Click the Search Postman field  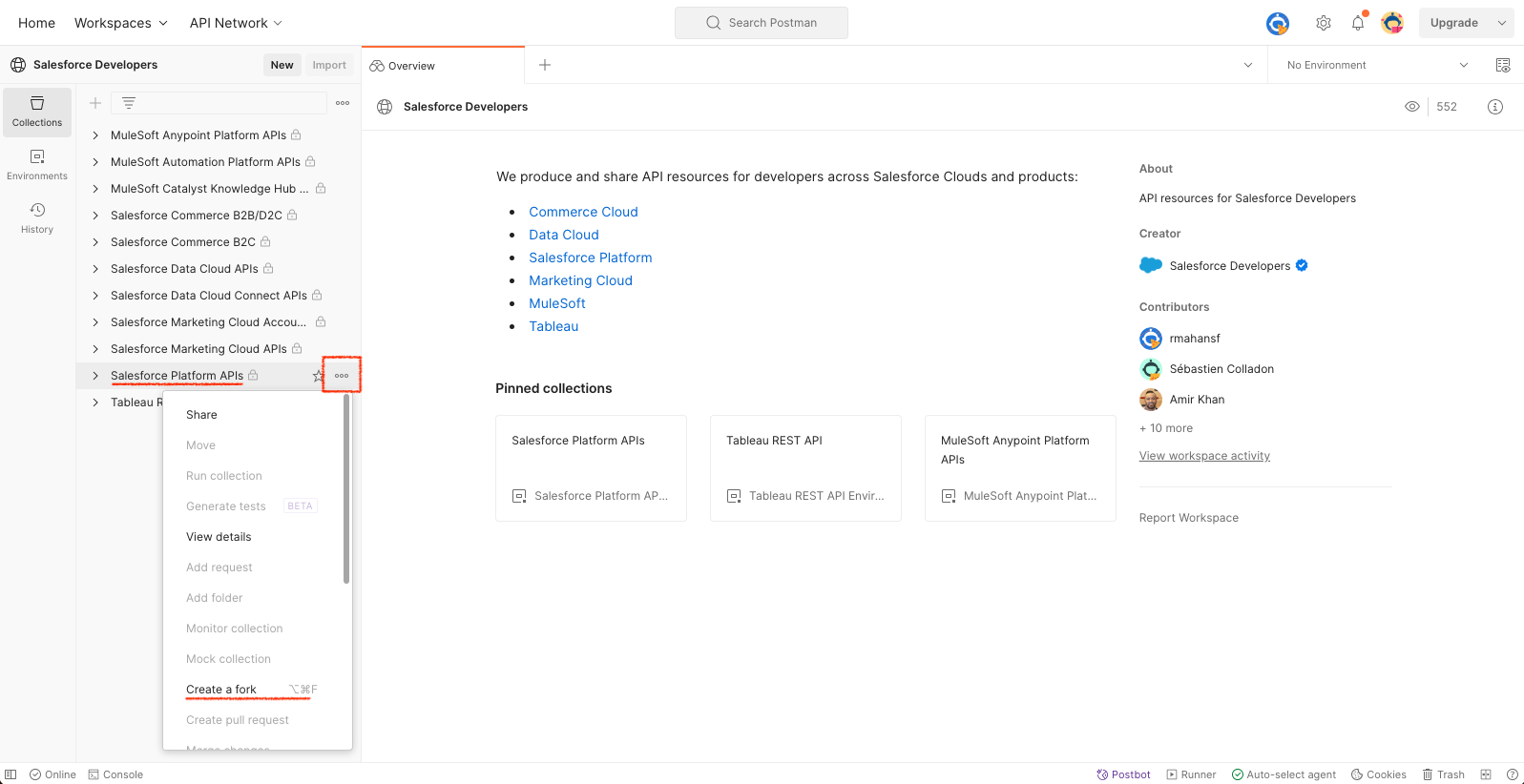click(762, 23)
